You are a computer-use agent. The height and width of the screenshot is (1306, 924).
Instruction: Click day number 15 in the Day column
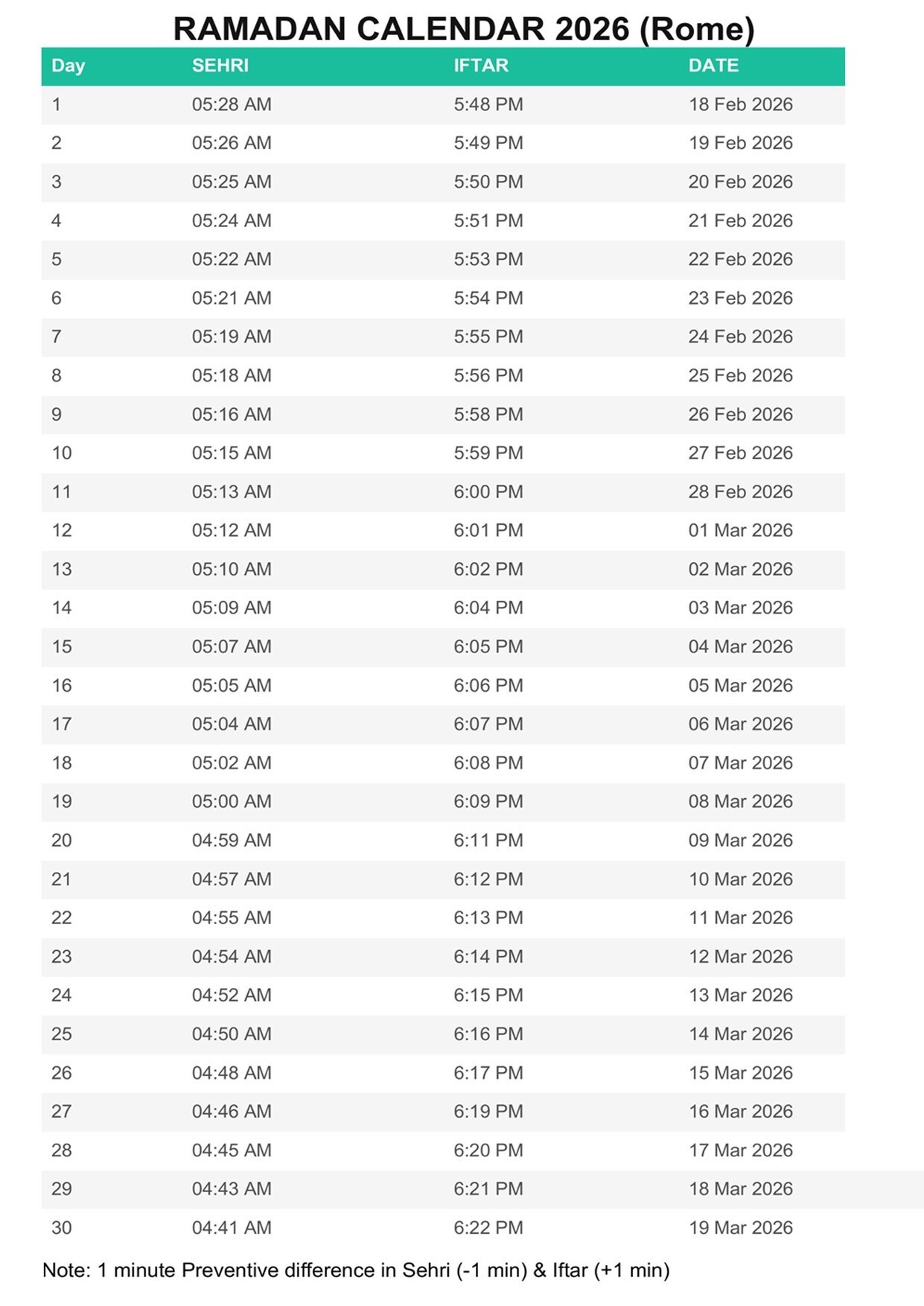tap(62, 646)
